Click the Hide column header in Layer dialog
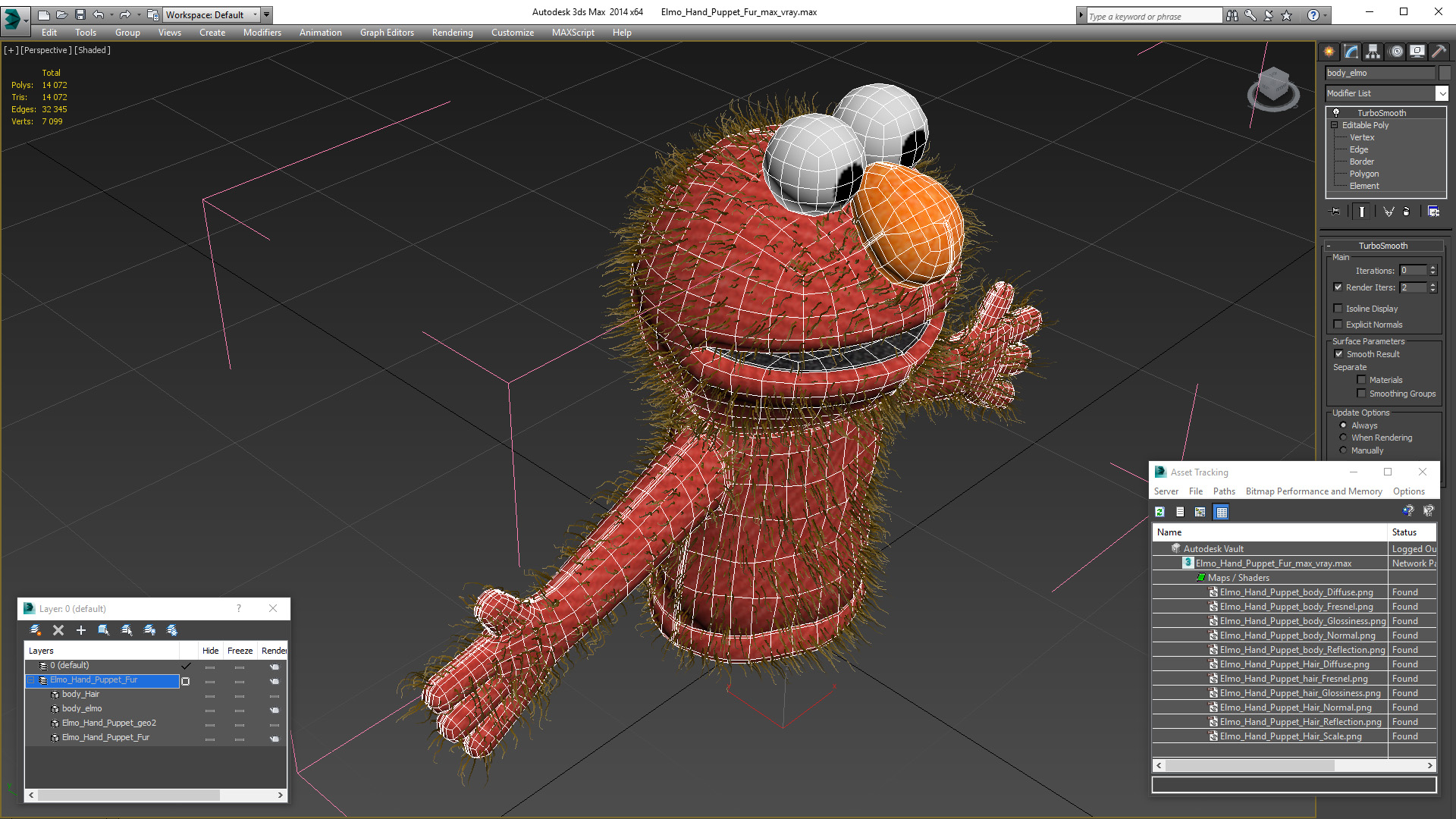This screenshot has height=819, width=1456. (210, 651)
